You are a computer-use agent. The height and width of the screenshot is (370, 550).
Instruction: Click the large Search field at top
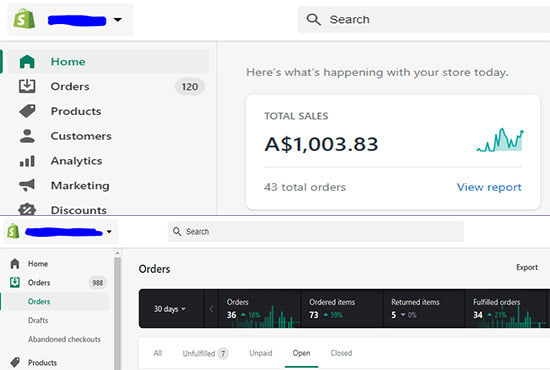[424, 20]
